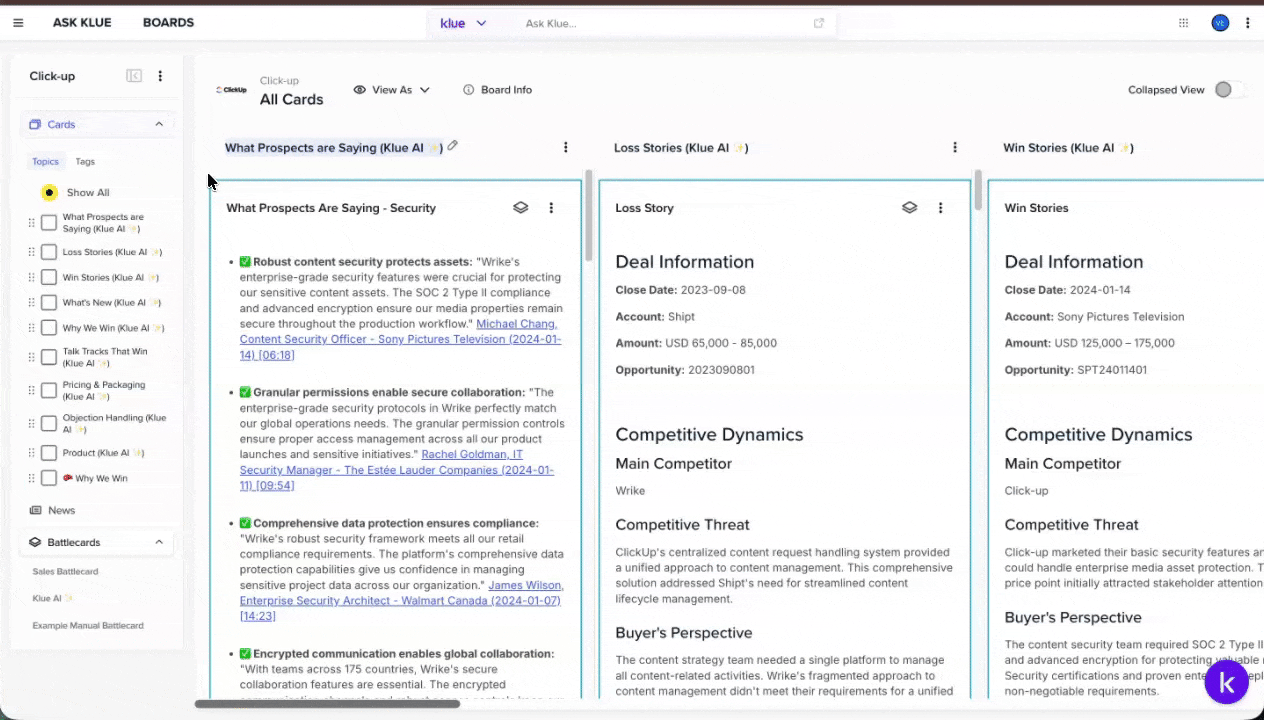Viewport: 1264px width, 720px height.
Task: Click the News icon in sidebar
Action: point(35,510)
